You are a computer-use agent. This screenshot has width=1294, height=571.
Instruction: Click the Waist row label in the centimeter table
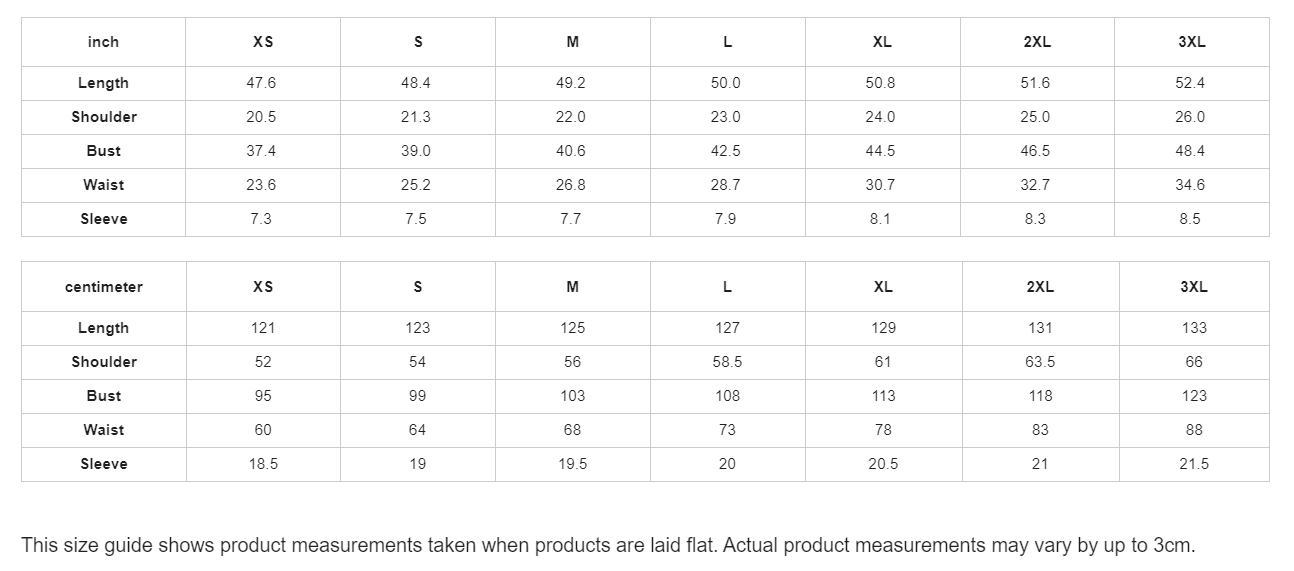click(x=104, y=430)
